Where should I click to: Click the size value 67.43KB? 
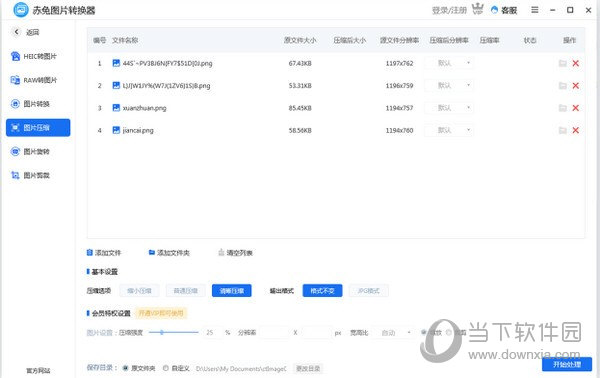click(300, 64)
